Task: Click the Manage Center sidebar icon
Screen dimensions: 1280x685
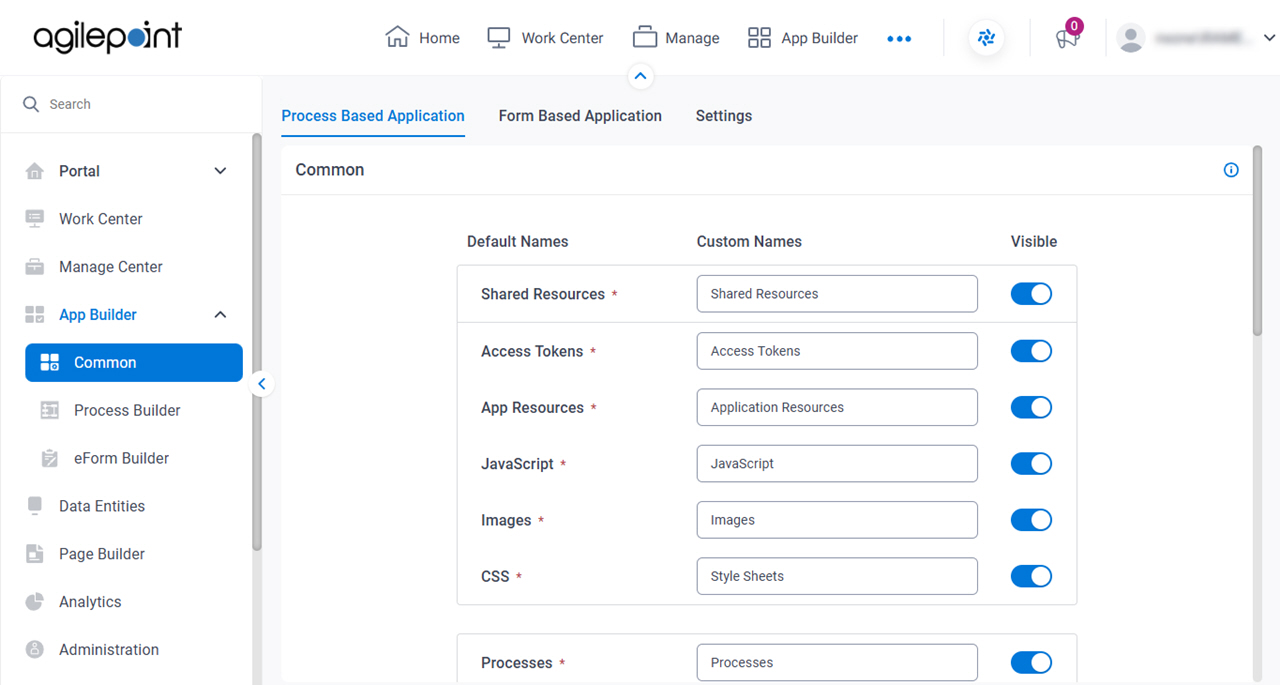Action: pyautogui.click(x=35, y=267)
